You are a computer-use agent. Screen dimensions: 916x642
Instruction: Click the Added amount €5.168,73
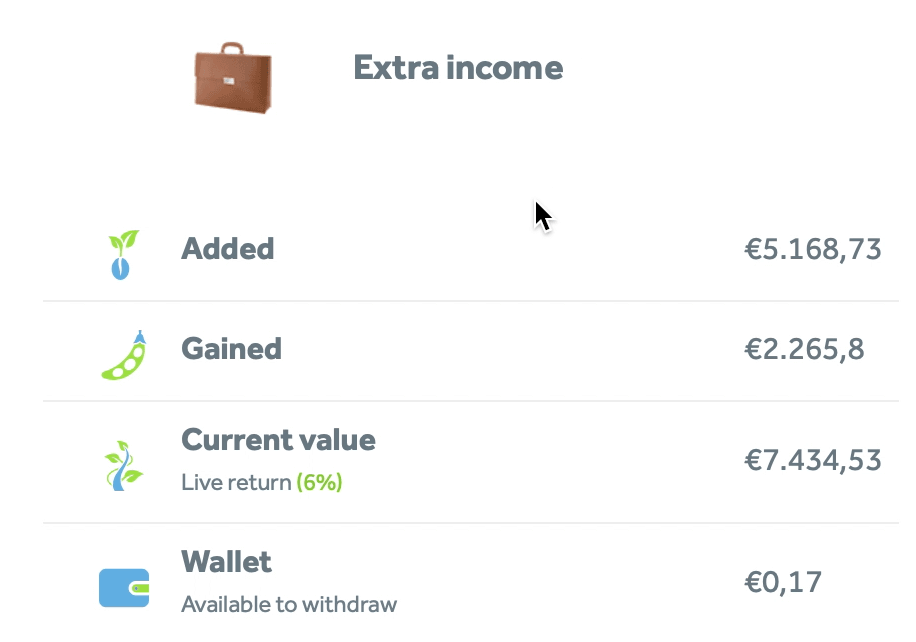point(812,249)
